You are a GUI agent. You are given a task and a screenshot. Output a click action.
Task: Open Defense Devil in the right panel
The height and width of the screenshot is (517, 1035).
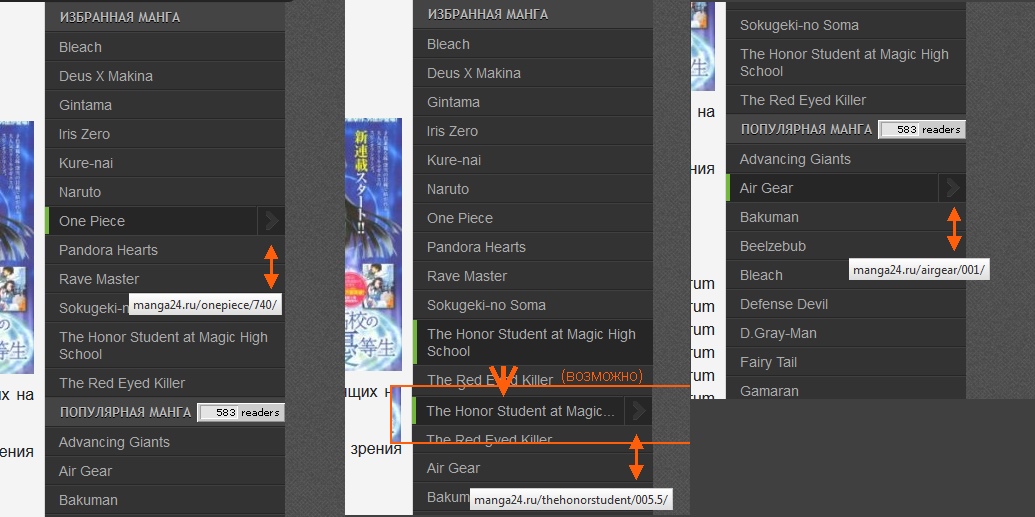[x=846, y=304]
